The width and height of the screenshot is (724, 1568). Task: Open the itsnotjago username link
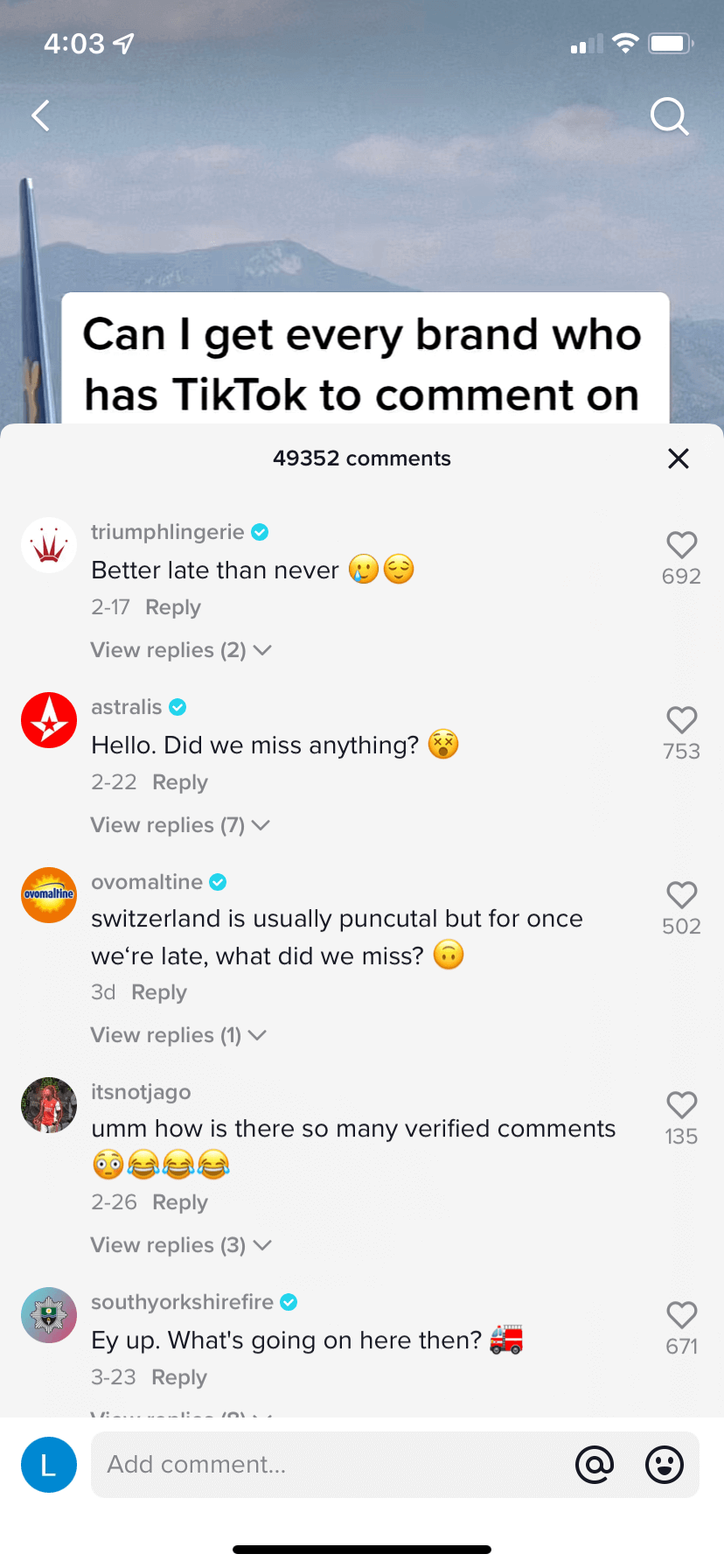pyautogui.click(x=141, y=1092)
